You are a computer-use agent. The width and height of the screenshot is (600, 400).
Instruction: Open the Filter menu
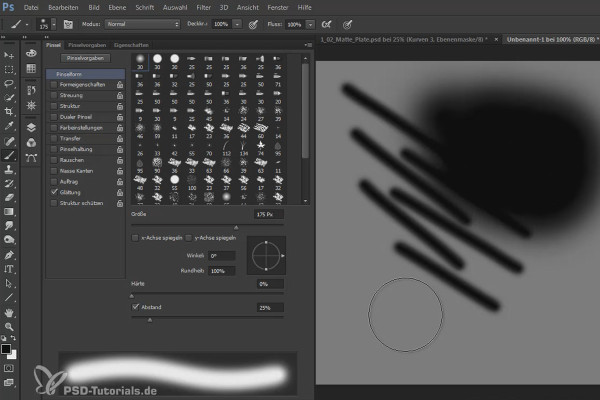204,7
